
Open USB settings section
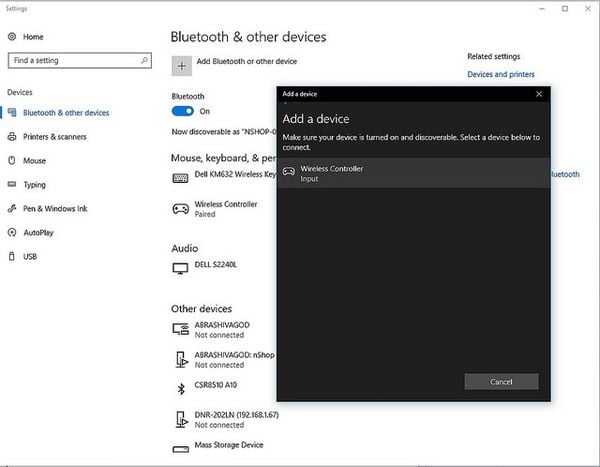(30, 256)
